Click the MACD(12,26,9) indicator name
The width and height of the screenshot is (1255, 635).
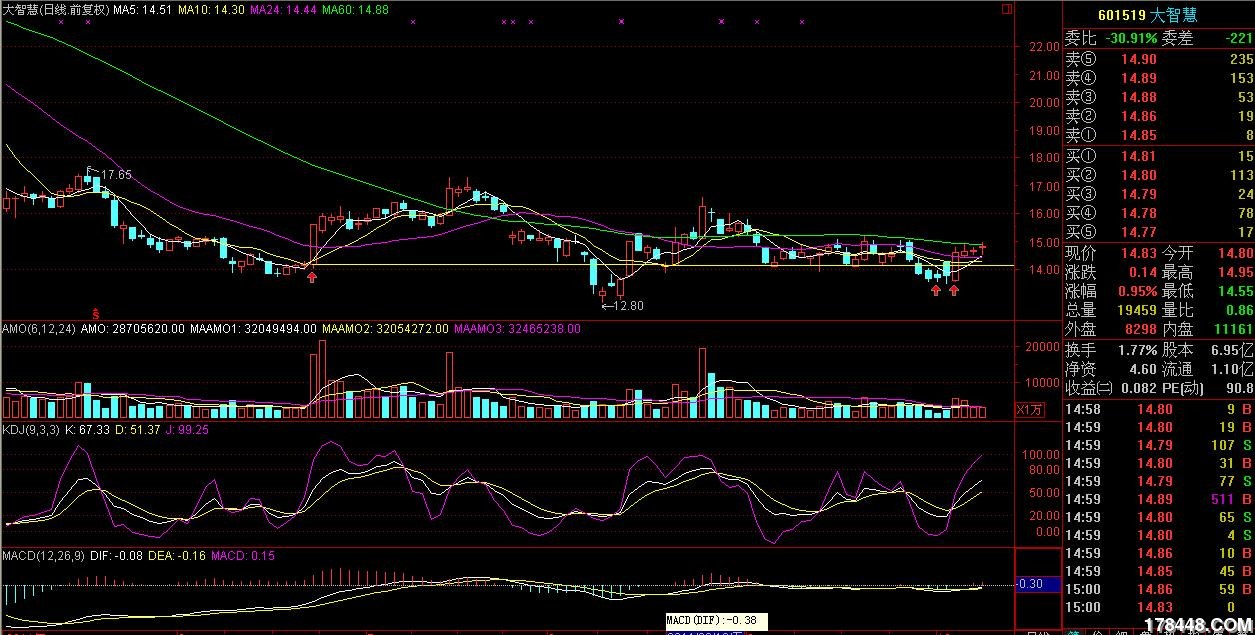(x=43, y=555)
